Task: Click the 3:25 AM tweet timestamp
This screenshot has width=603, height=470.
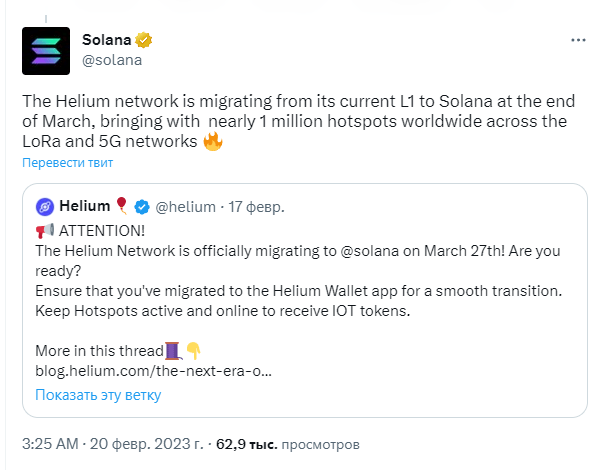Action: (x=50, y=444)
